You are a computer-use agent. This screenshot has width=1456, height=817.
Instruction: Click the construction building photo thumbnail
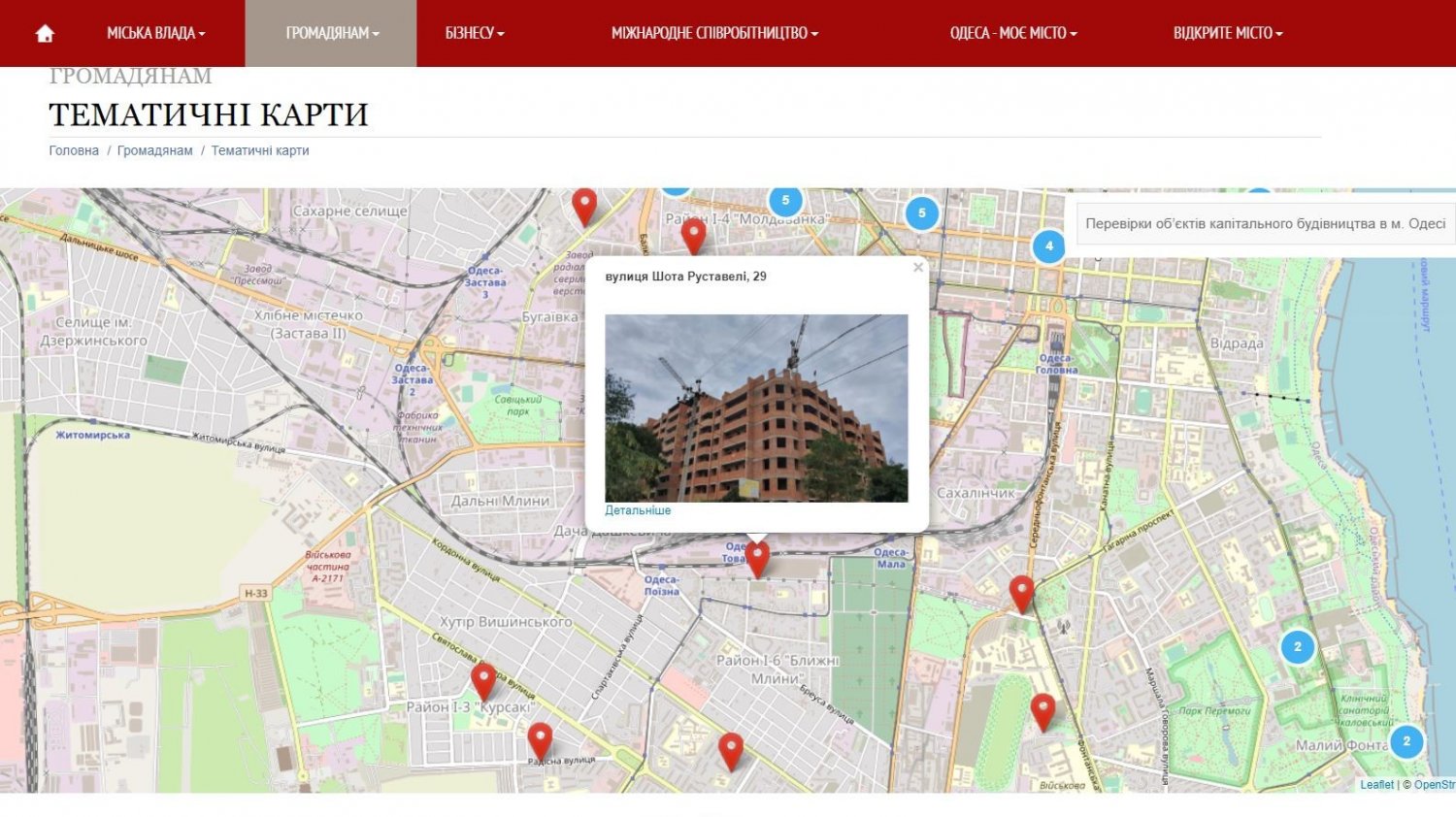[x=756, y=408]
